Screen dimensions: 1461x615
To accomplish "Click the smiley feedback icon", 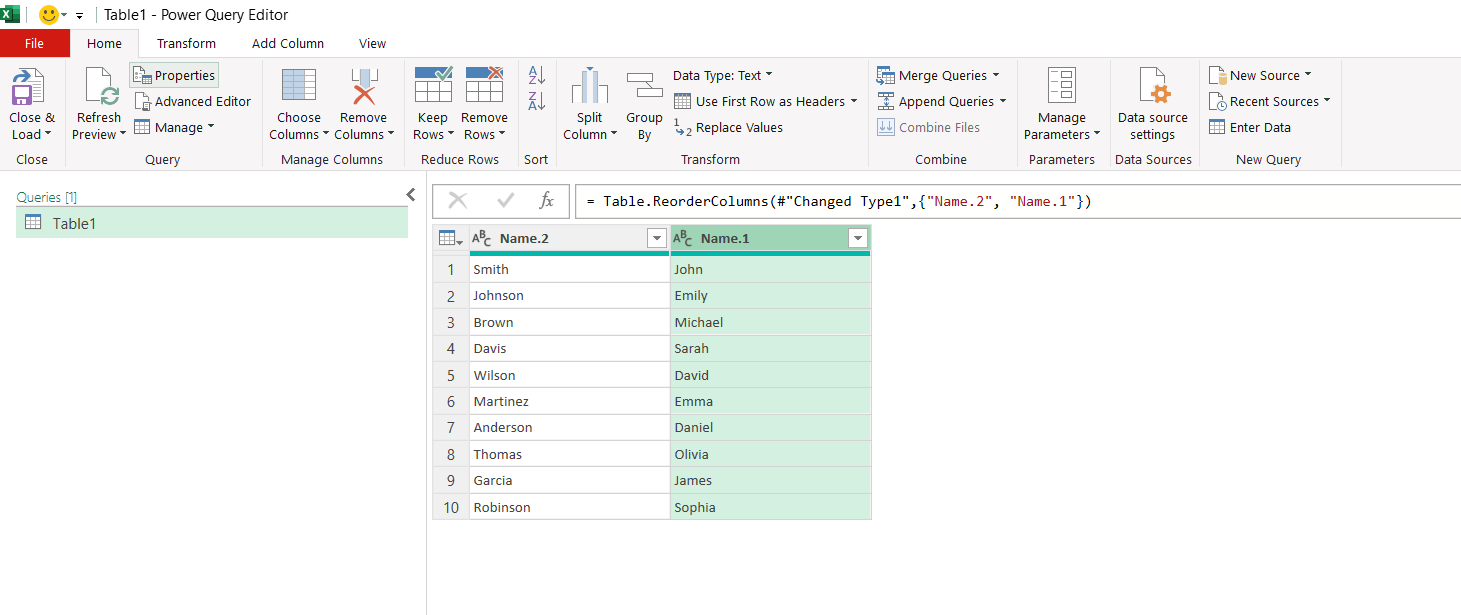I will [49, 15].
